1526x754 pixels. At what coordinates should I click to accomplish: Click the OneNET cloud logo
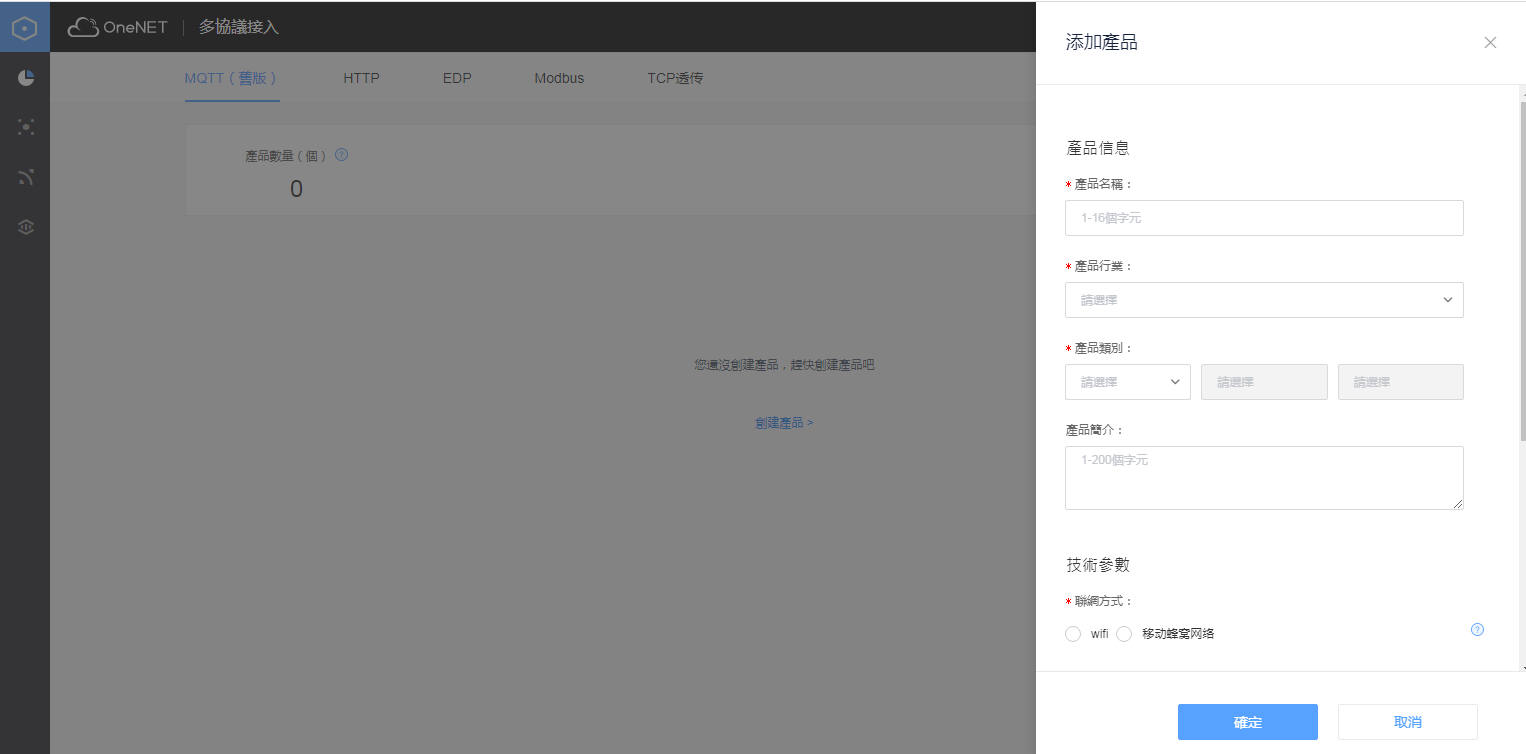click(117, 28)
